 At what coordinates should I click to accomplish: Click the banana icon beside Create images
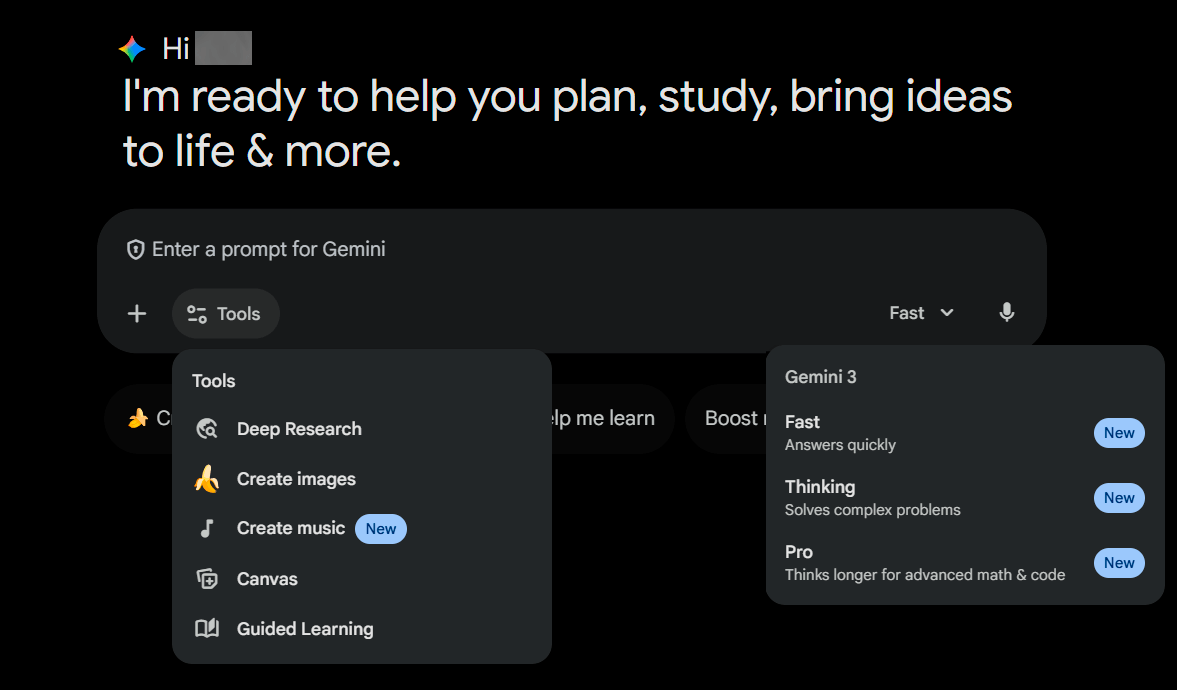(207, 479)
